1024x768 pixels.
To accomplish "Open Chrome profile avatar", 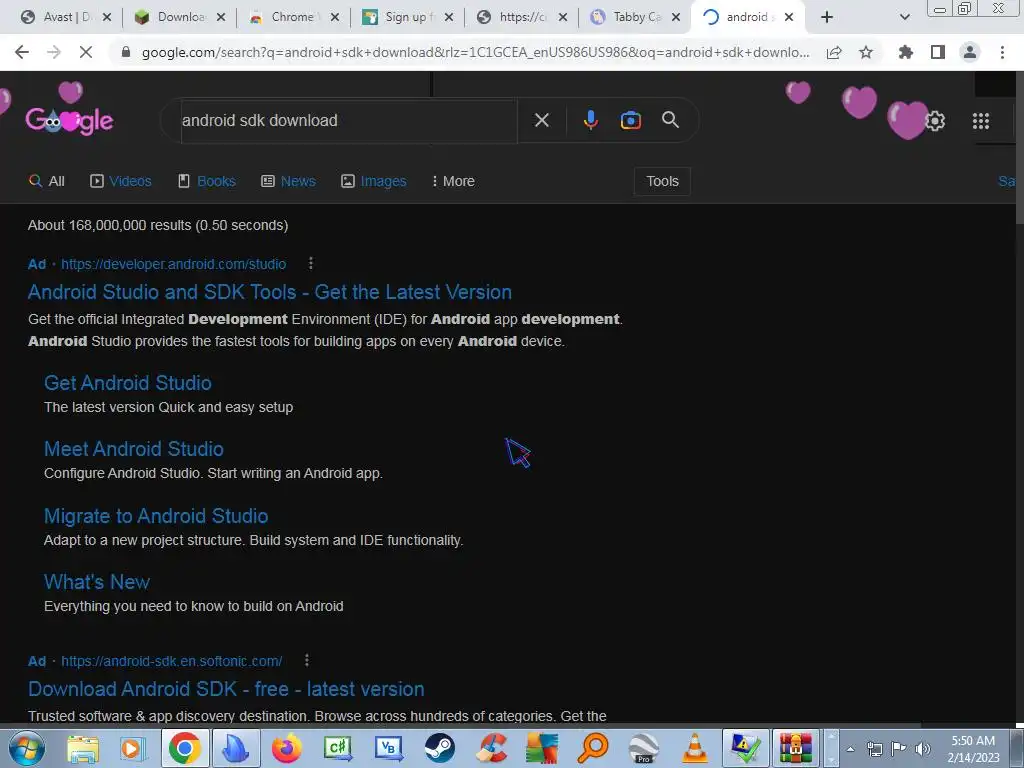I will pos(970,52).
